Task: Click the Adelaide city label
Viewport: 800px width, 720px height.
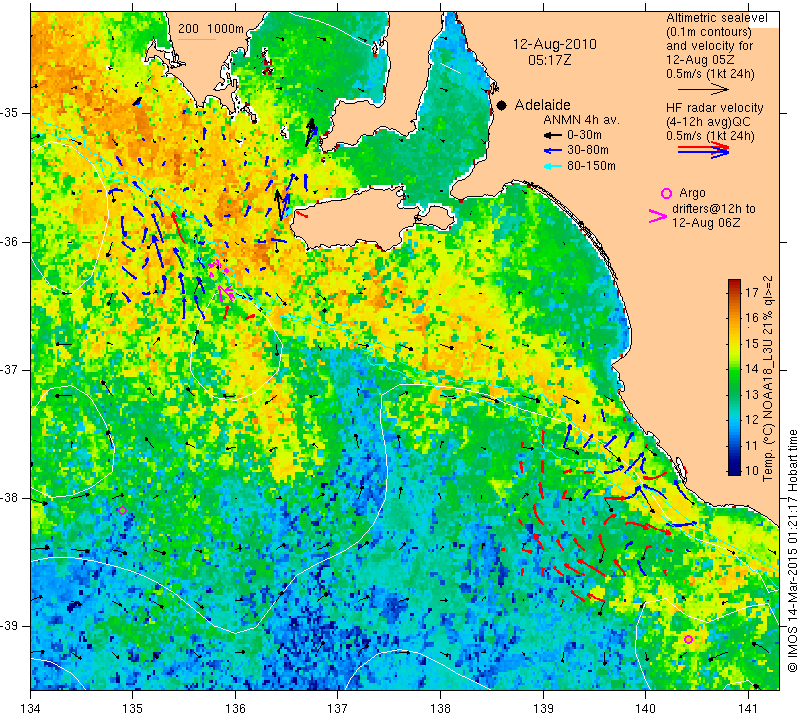Action: (542, 105)
